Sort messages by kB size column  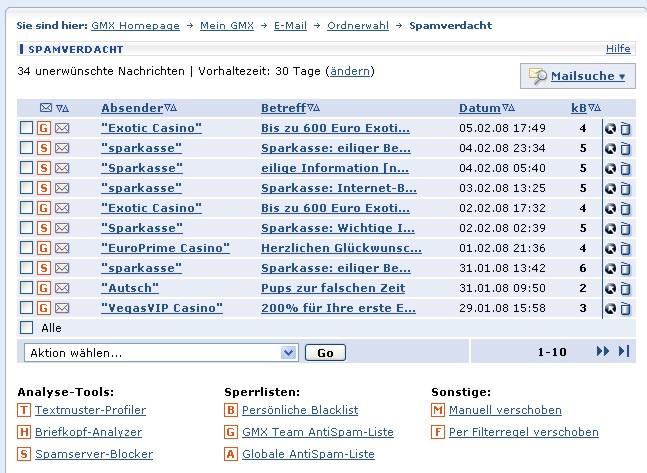pos(579,108)
